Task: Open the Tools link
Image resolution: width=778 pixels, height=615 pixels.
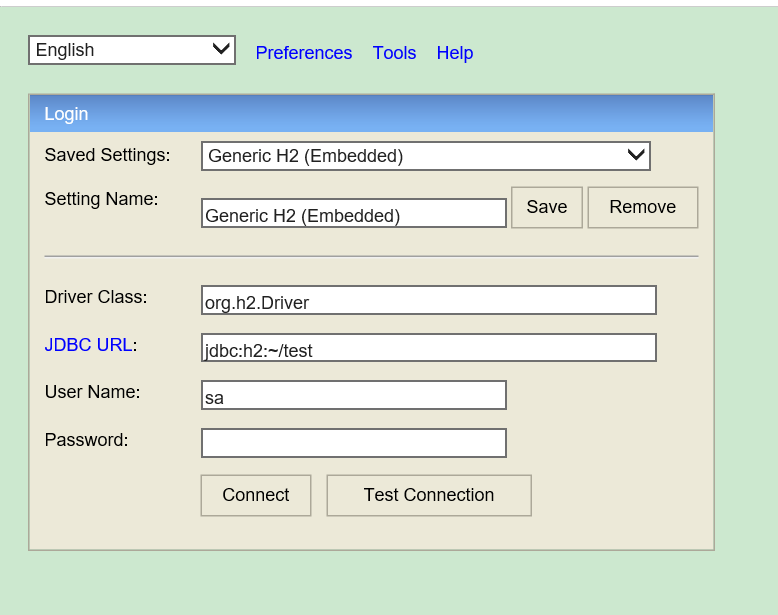Action: pos(394,53)
